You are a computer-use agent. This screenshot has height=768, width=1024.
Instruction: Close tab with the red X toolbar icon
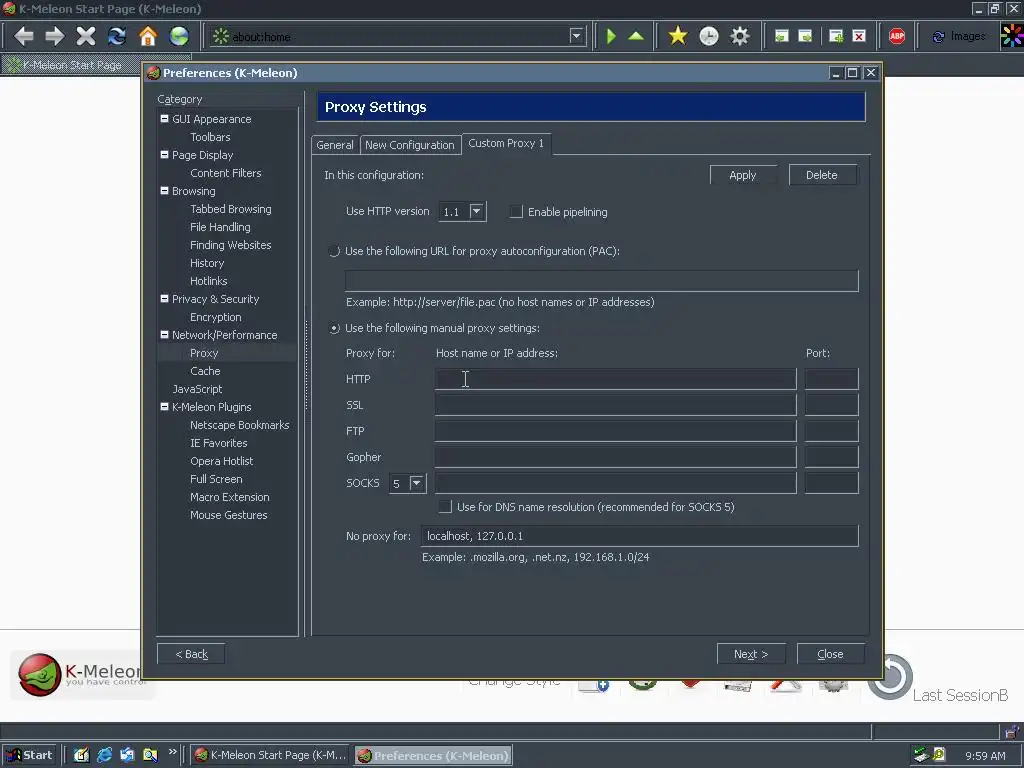click(859, 36)
